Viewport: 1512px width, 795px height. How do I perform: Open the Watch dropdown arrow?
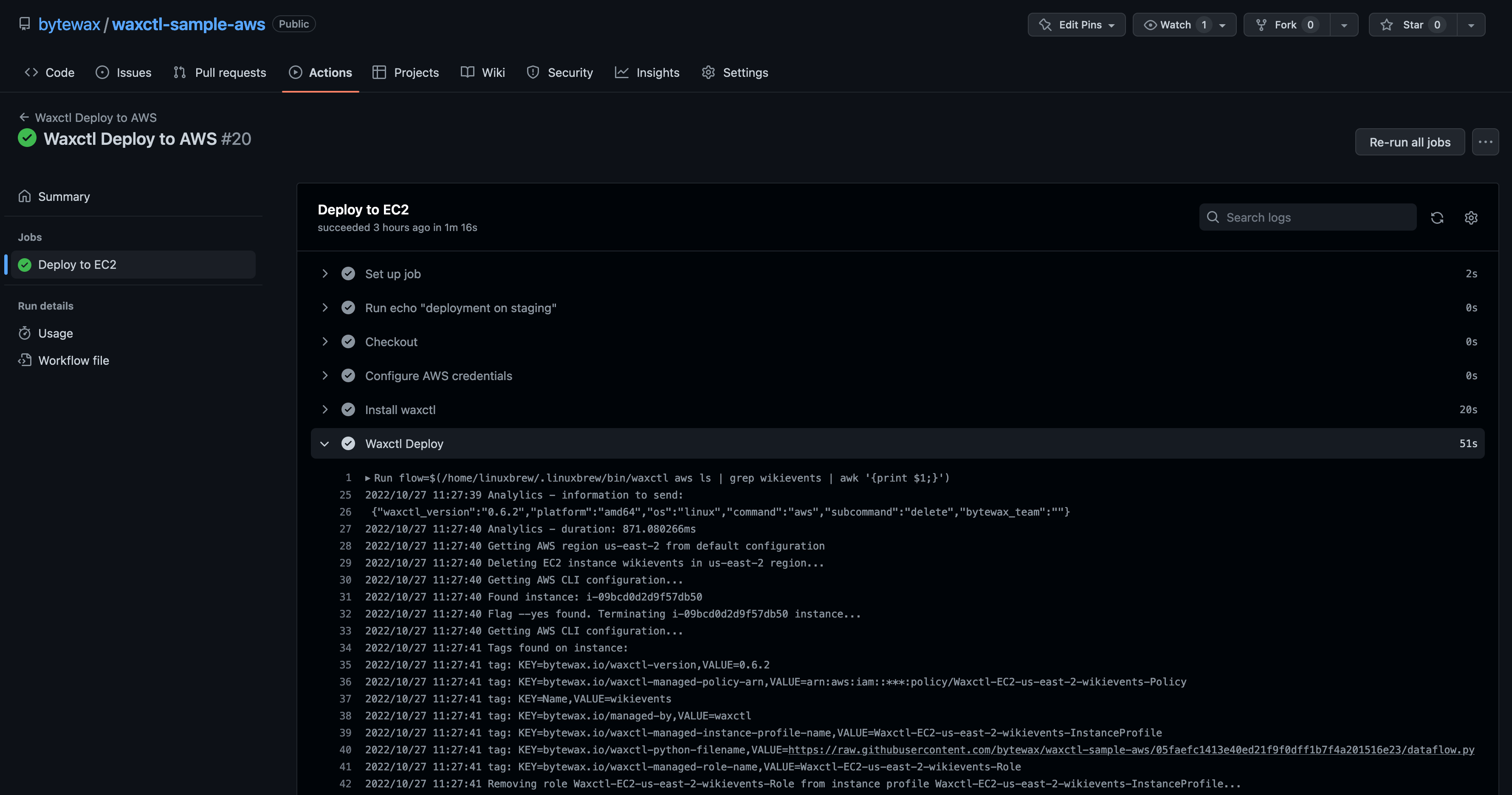pos(1223,25)
